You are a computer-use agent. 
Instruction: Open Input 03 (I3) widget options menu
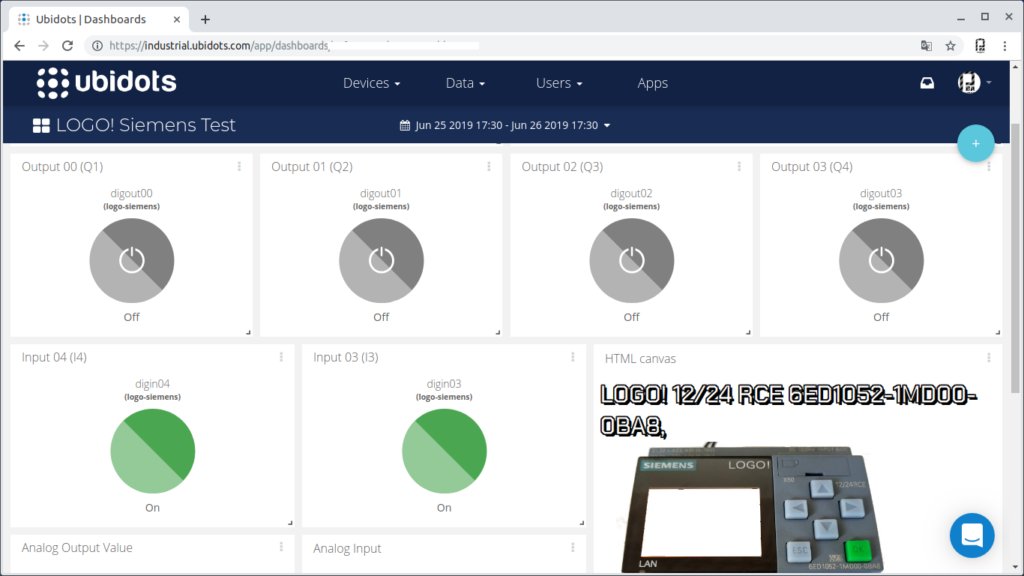pos(573,357)
